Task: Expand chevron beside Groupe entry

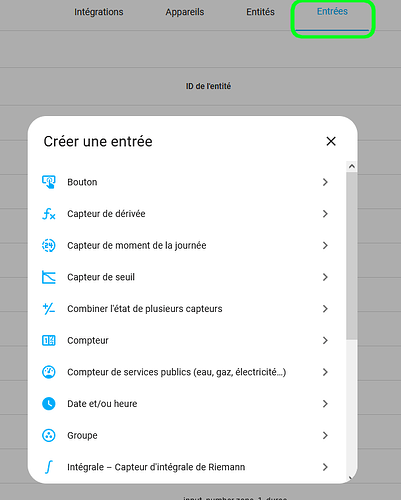Action: (x=325, y=435)
